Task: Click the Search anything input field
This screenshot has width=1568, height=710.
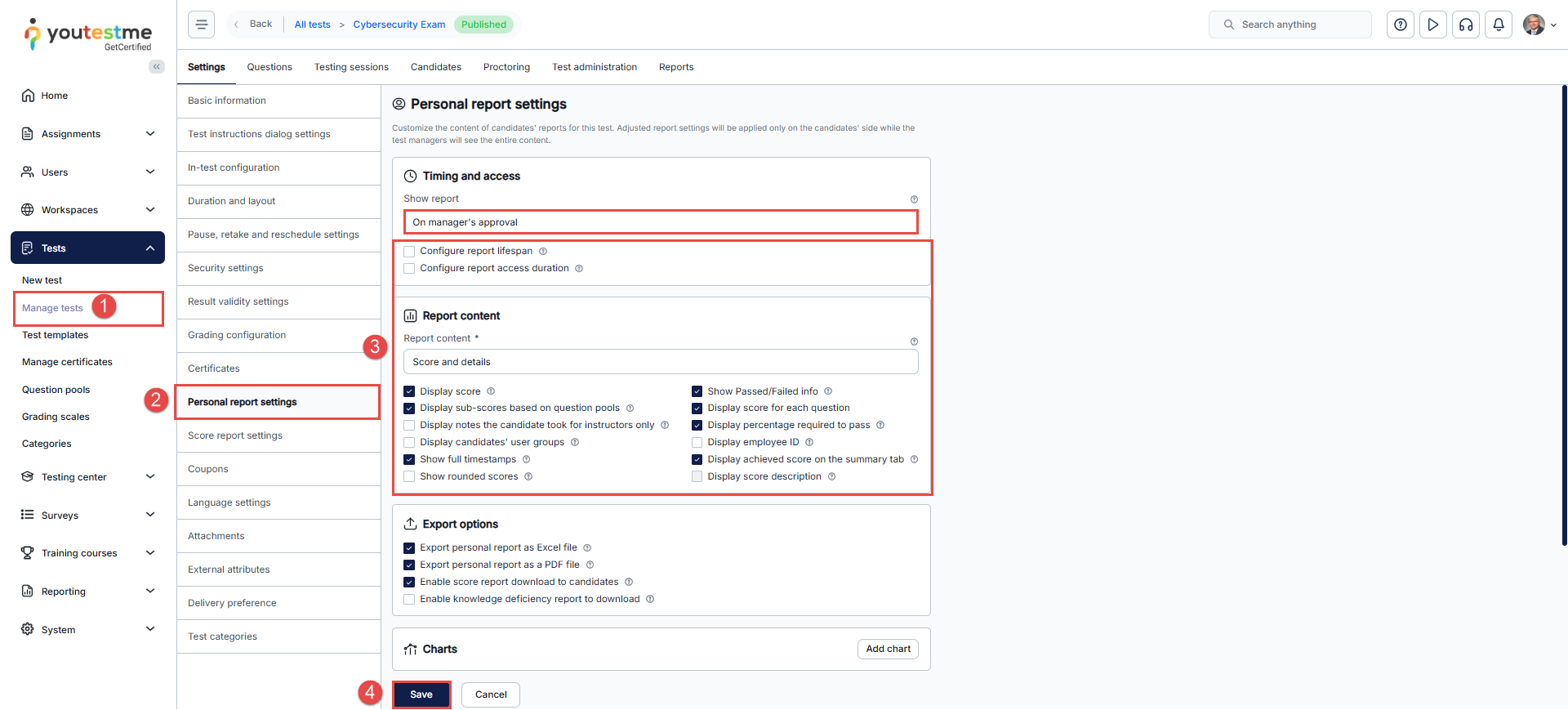Action: point(1290,25)
